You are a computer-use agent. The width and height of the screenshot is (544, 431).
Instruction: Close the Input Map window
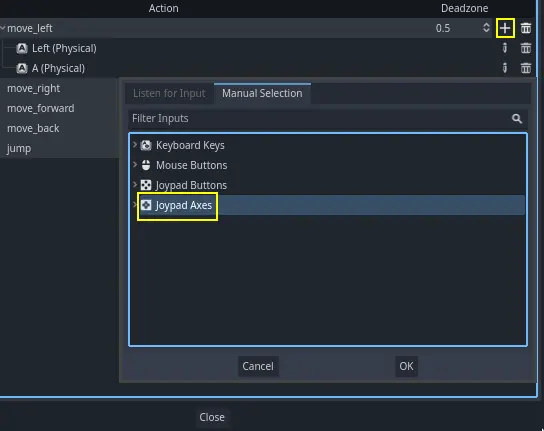pyautogui.click(x=212, y=417)
